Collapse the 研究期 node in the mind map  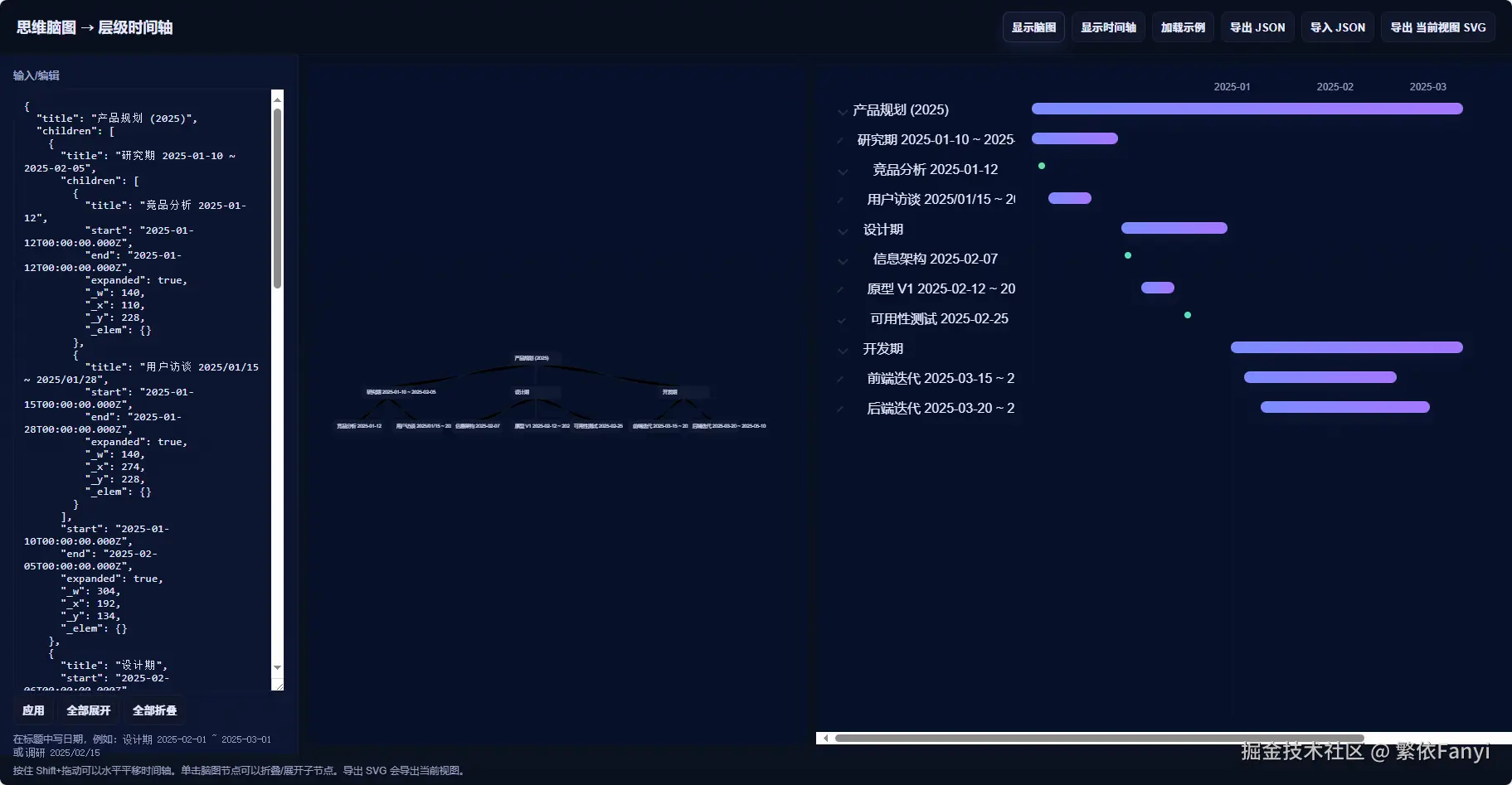coord(401,391)
